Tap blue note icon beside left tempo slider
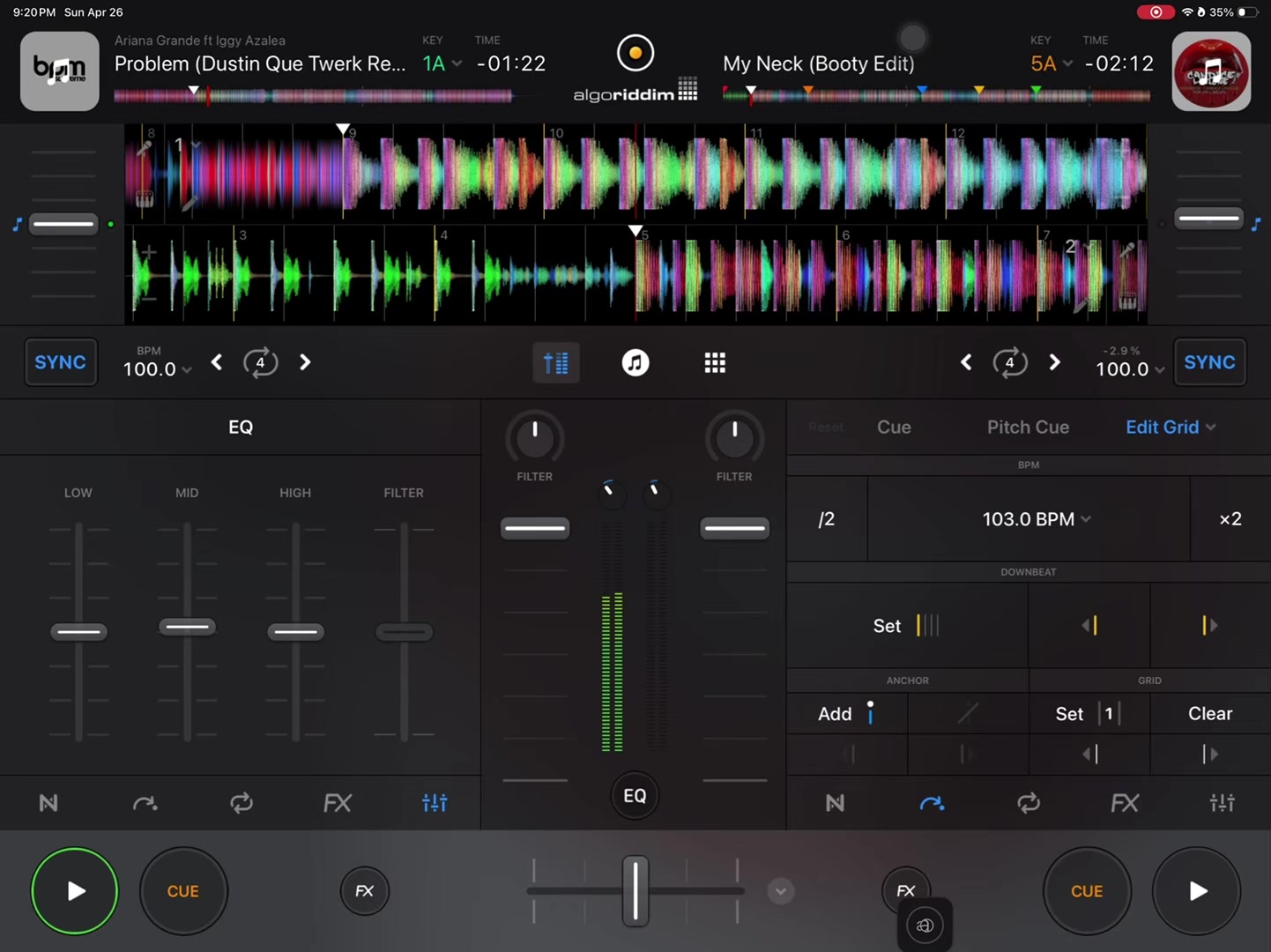 tap(17, 225)
